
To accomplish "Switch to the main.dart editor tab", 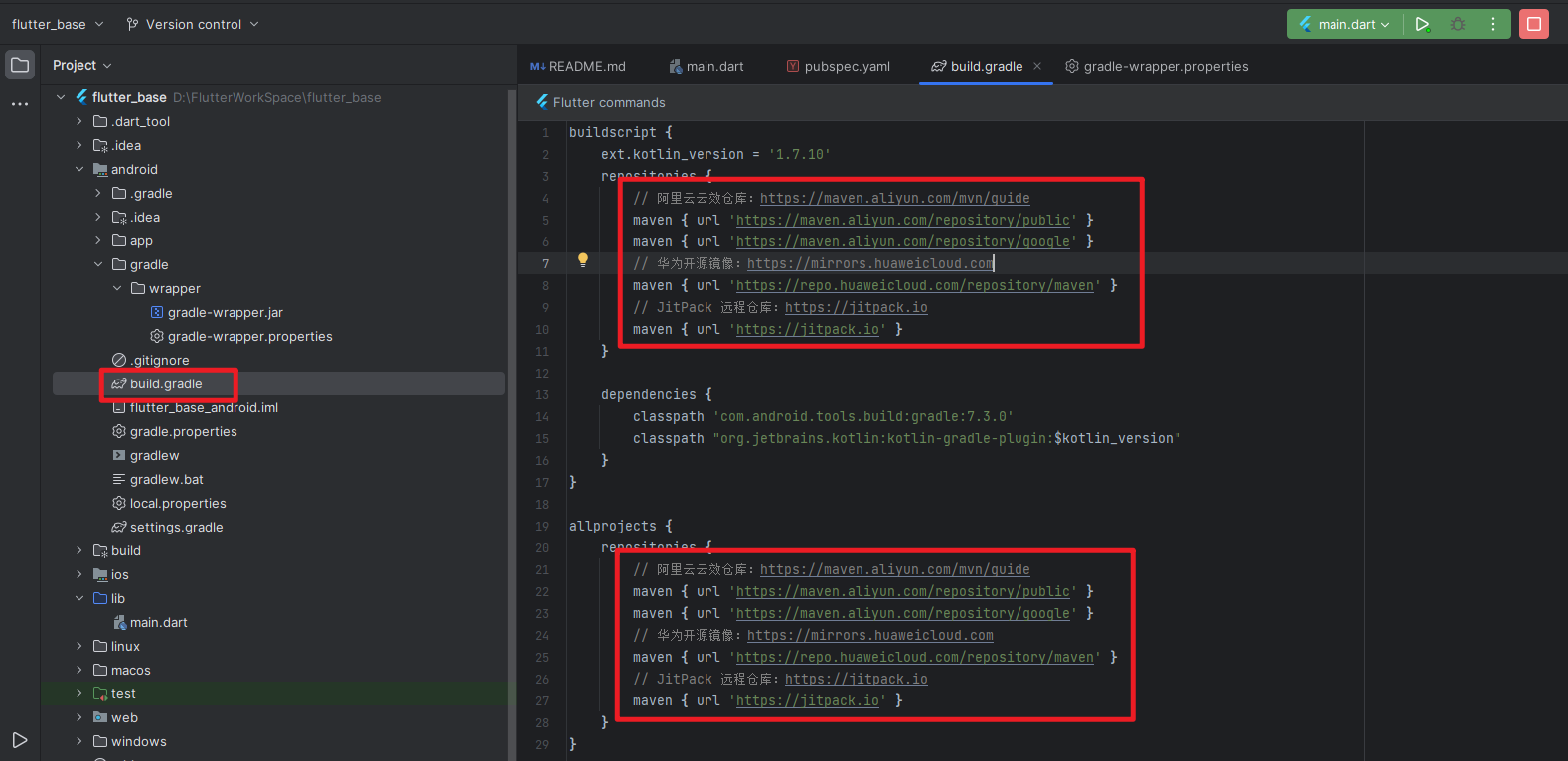I will 706,66.
